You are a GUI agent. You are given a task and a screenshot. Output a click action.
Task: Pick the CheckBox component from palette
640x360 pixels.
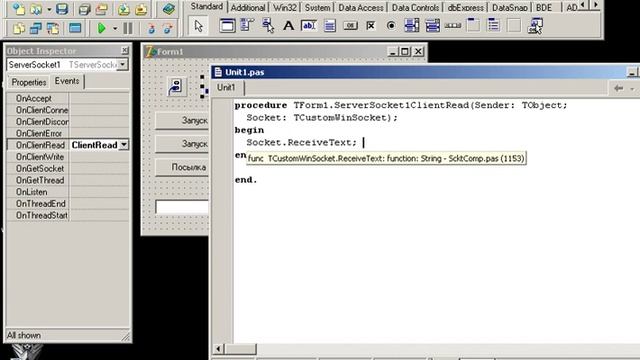(371, 26)
